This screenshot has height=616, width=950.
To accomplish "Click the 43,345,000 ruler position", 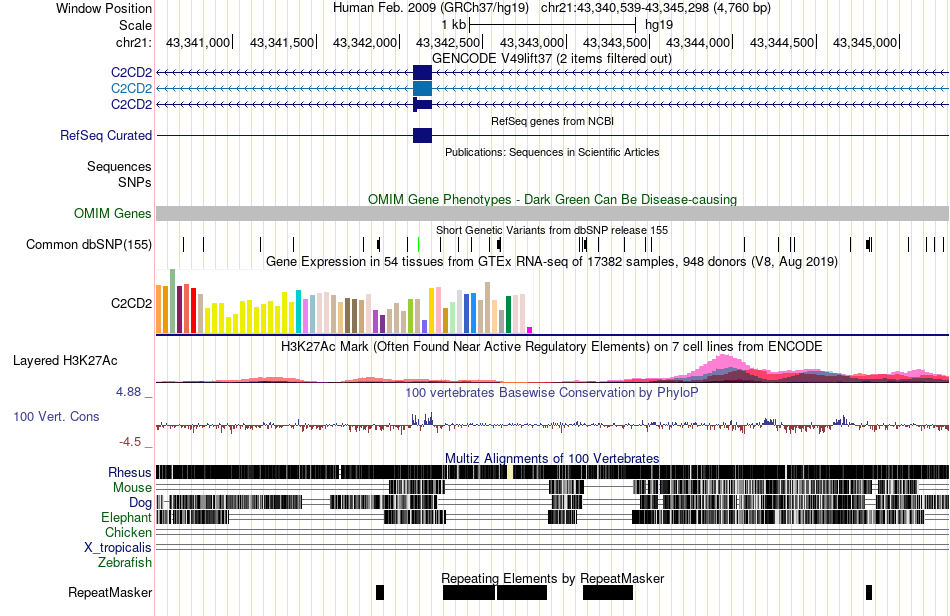I will 865,42.
